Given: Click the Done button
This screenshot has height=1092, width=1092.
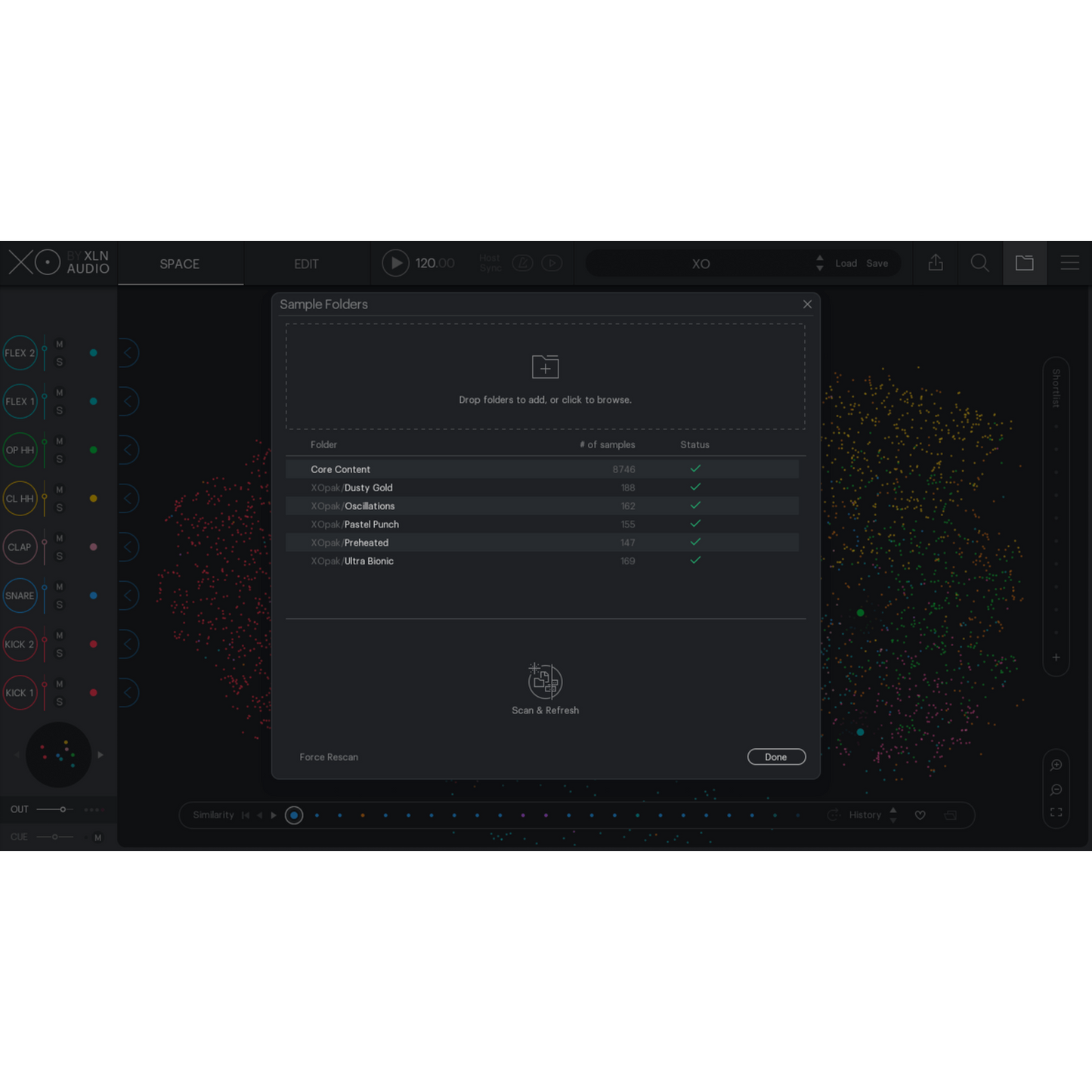Looking at the screenshot, I should click(776, 757).
